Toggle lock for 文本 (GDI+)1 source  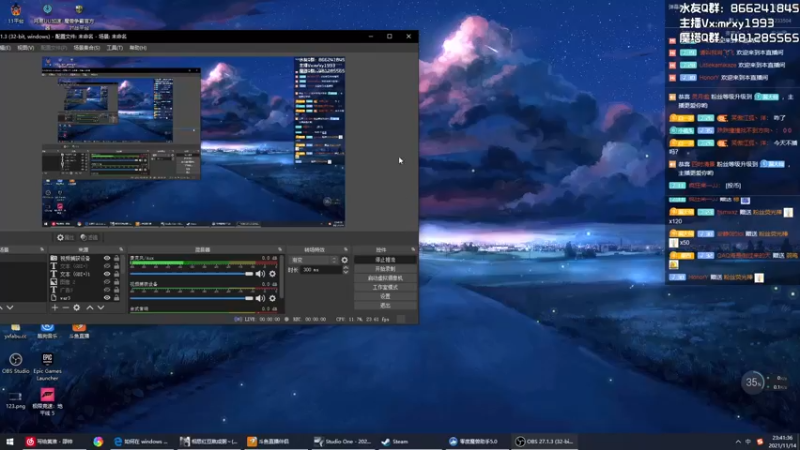(x=116, y=274)
